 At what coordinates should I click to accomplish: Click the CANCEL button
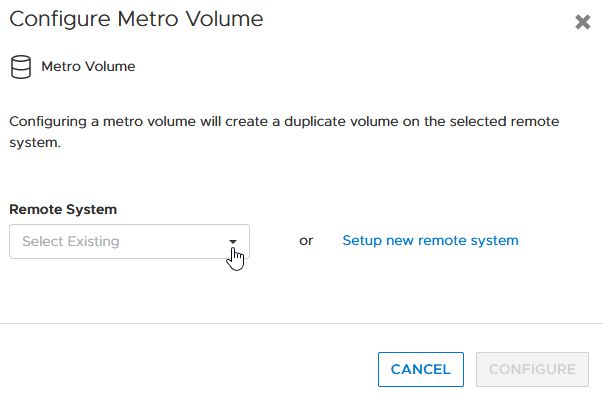(x=421, y=369)
